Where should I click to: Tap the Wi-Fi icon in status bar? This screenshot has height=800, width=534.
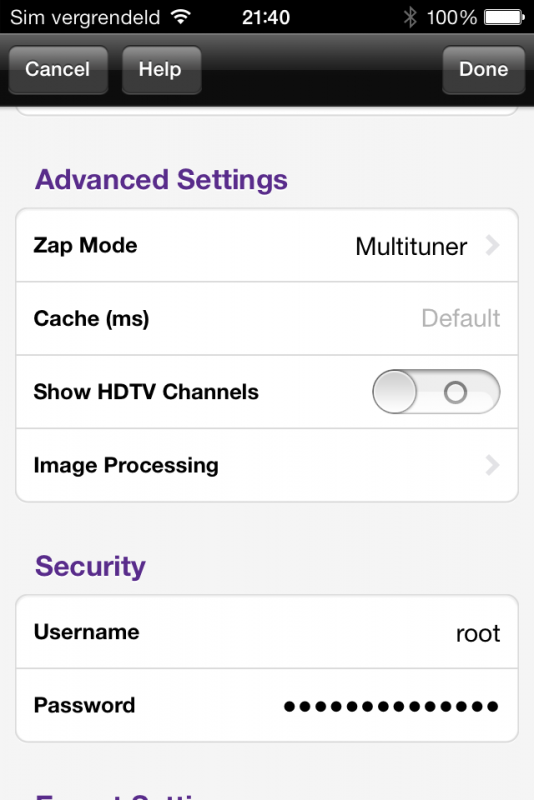[181, 17]
